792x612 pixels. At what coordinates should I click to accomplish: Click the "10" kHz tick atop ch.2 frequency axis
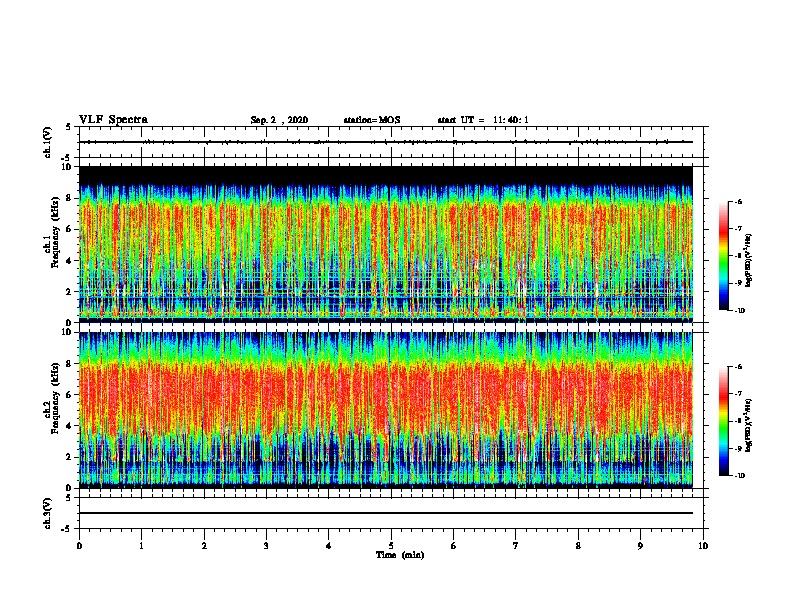click(x=68, y=332)
